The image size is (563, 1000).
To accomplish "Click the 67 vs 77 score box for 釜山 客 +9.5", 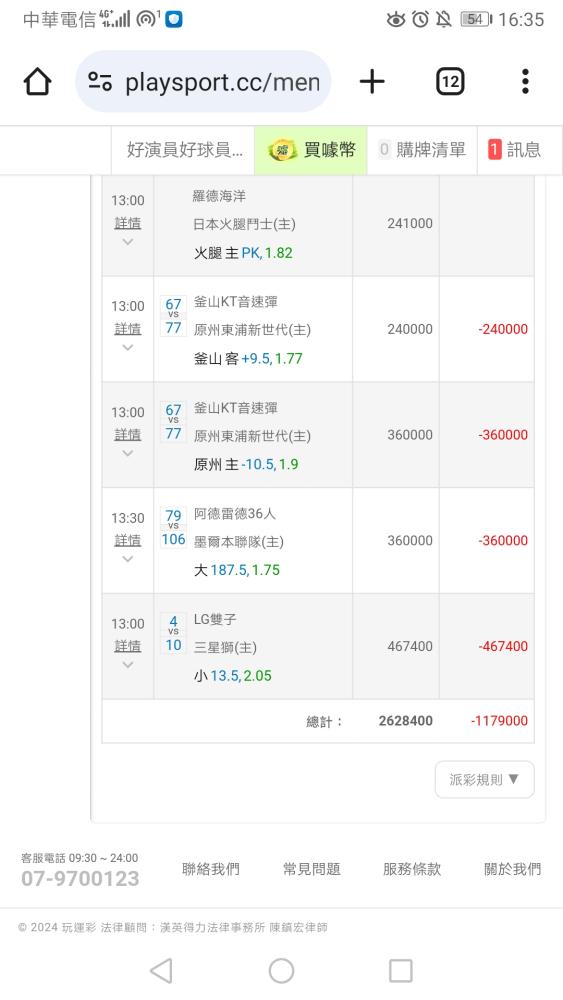I will tap(173, 316).
